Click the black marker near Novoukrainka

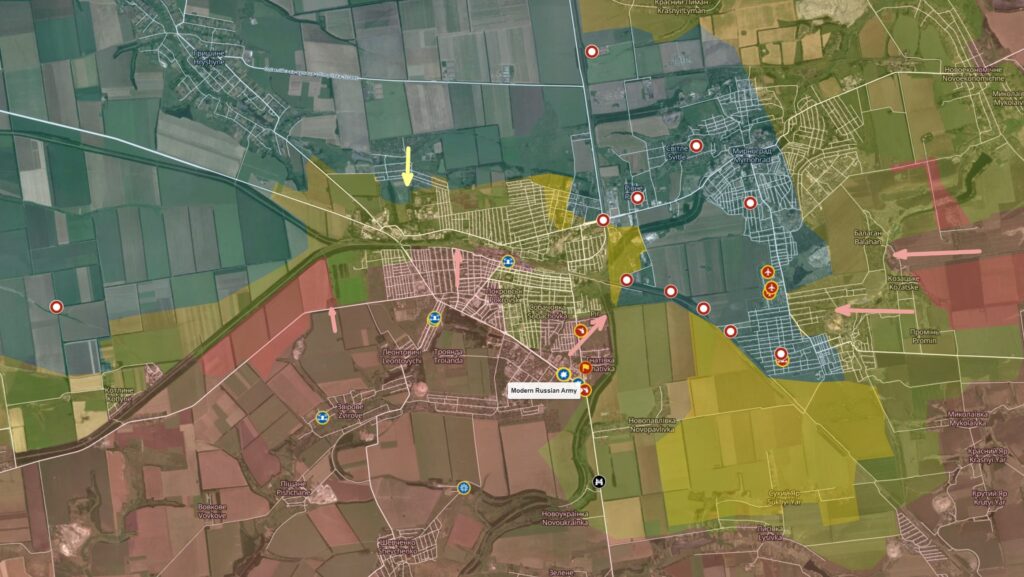[x=599, y=482]
